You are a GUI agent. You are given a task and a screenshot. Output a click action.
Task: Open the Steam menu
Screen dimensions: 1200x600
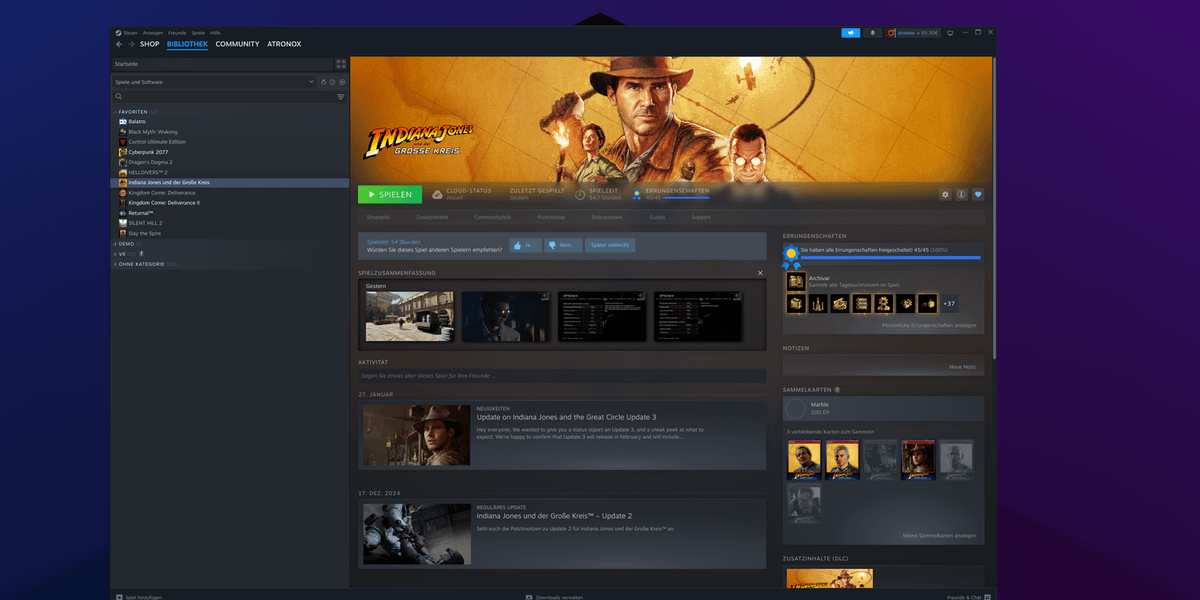coord(130,32)
